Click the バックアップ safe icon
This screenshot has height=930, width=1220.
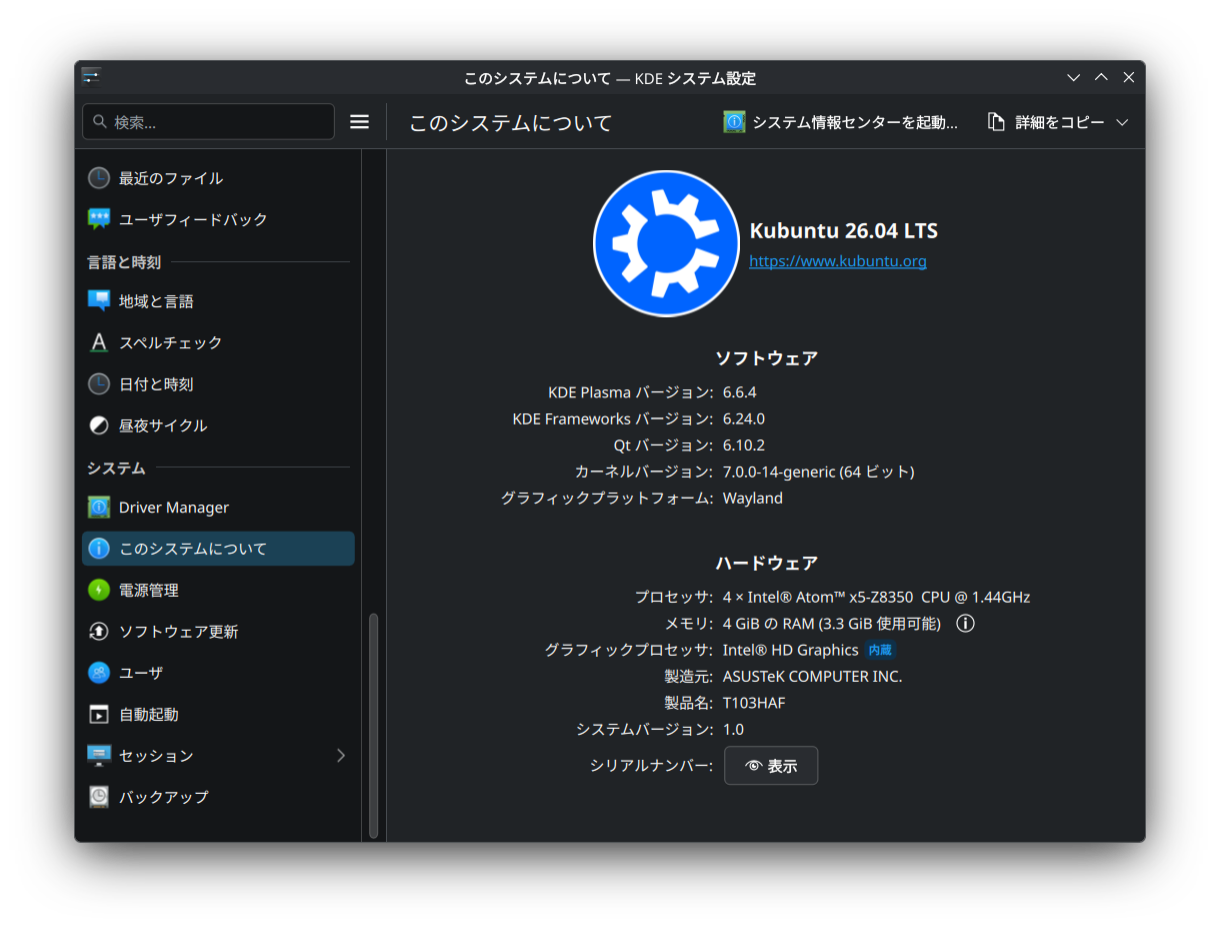tap(99, 797)
